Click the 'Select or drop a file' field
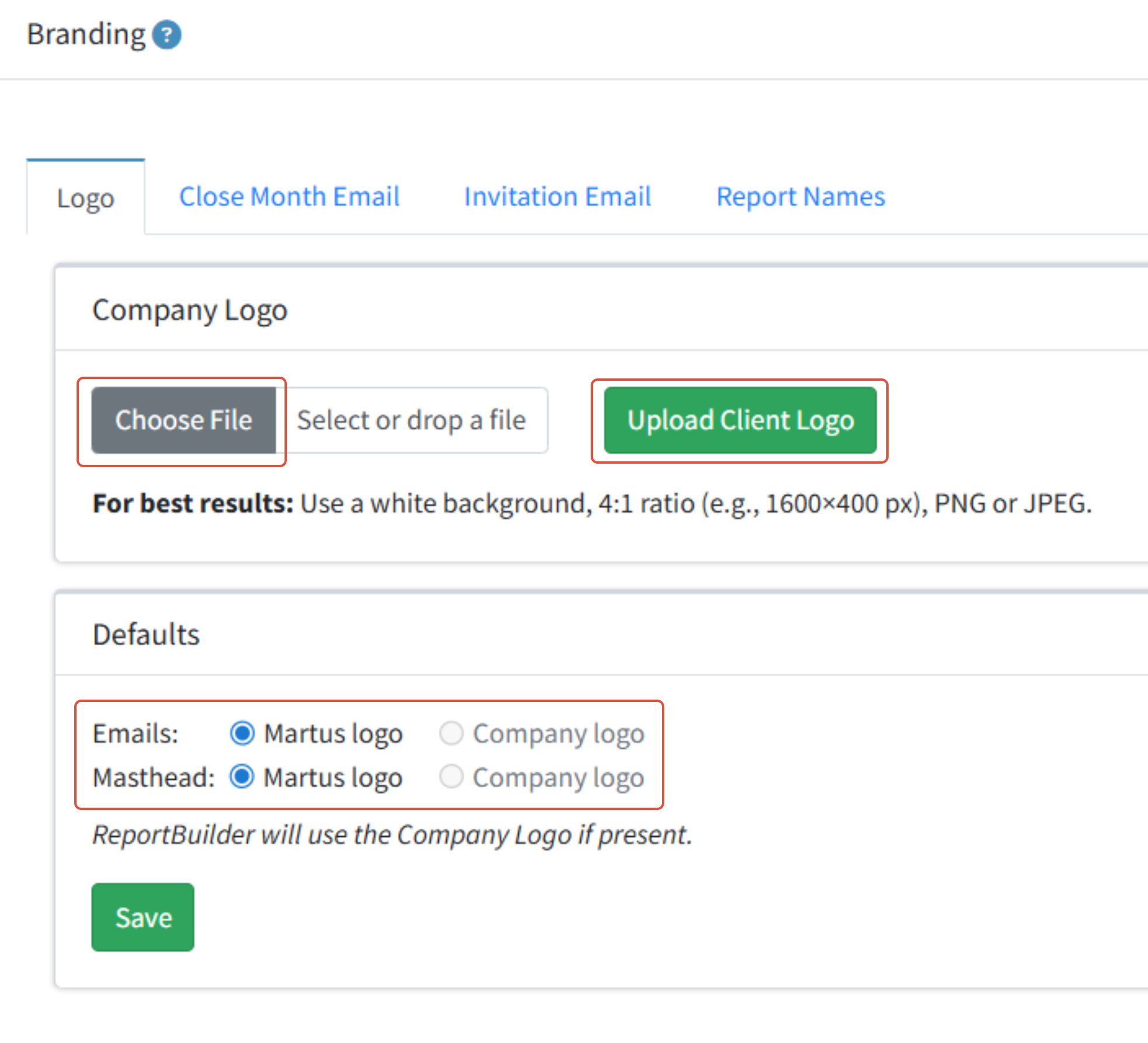Image resolution: width=1148 pixels, height=1043 pixels. [x=411, y=420]
